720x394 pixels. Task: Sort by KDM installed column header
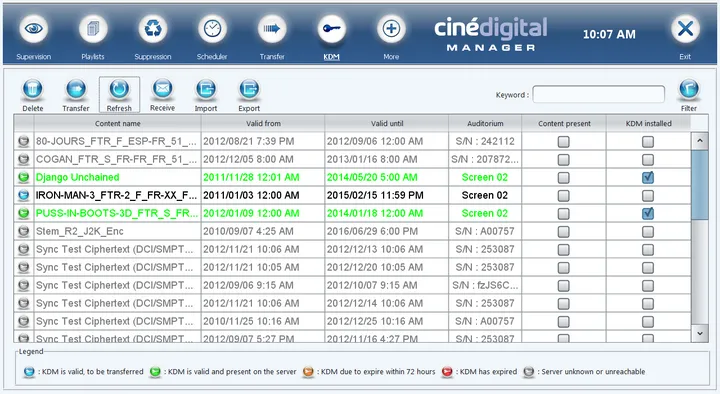tap(648, 123)
